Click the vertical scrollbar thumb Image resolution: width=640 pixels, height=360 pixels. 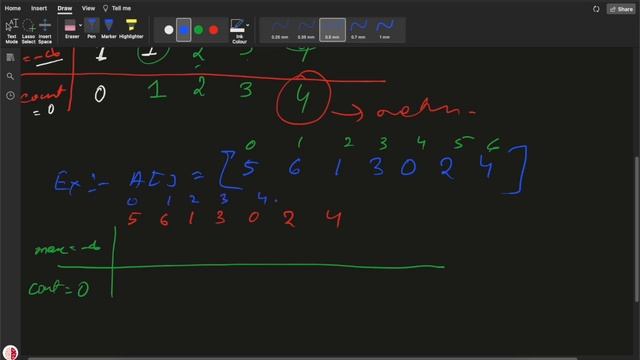[x=636, y=230]
